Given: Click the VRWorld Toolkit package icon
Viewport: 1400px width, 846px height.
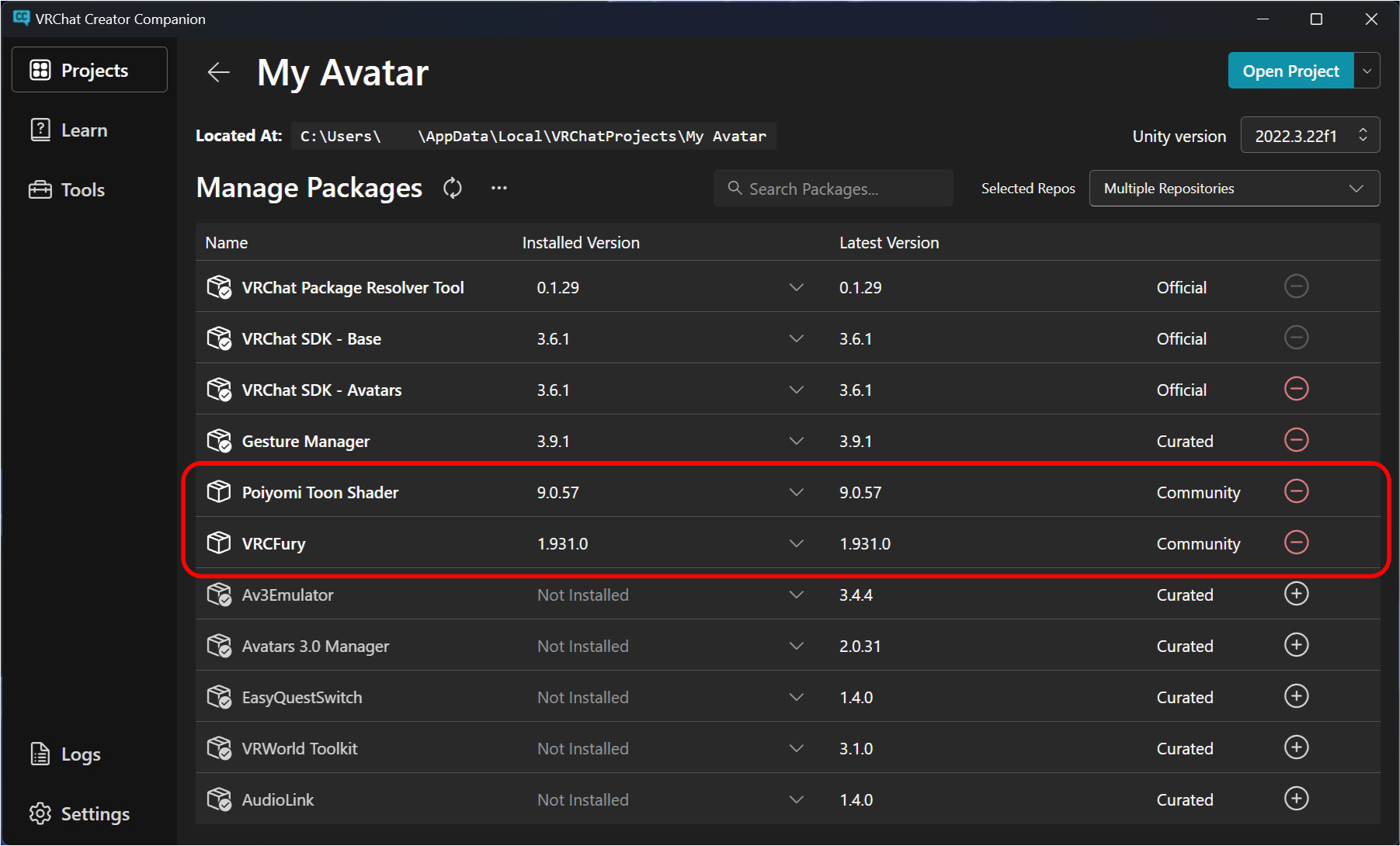Looking at the screenshot, I should pos(219,748).
